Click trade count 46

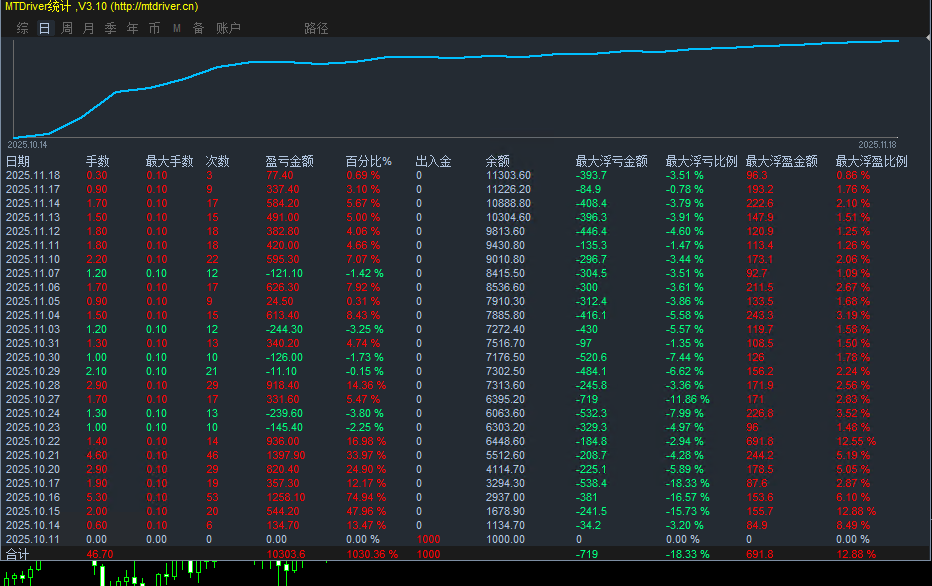point(212,455)
